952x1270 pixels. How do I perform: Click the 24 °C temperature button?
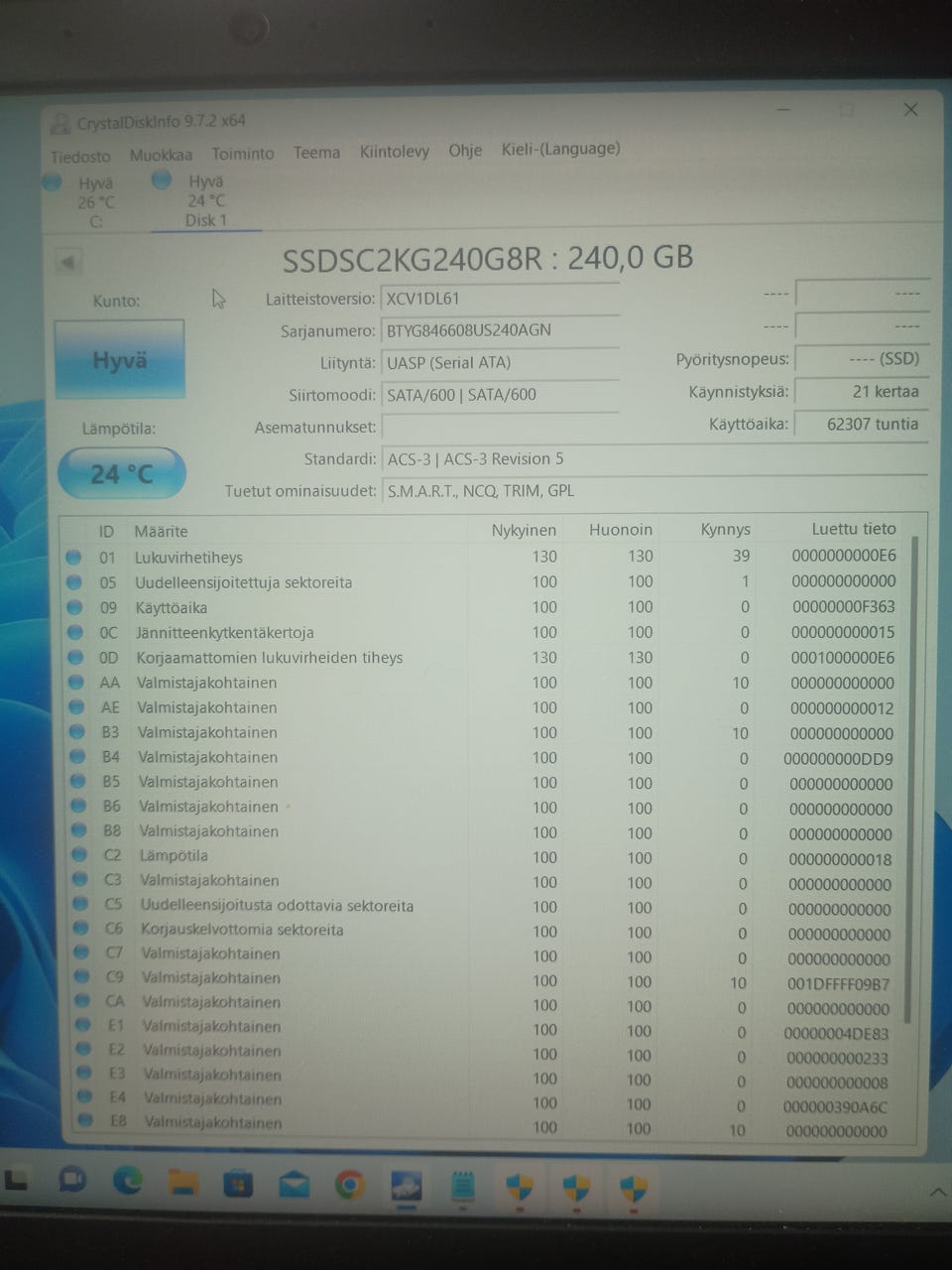122,474
